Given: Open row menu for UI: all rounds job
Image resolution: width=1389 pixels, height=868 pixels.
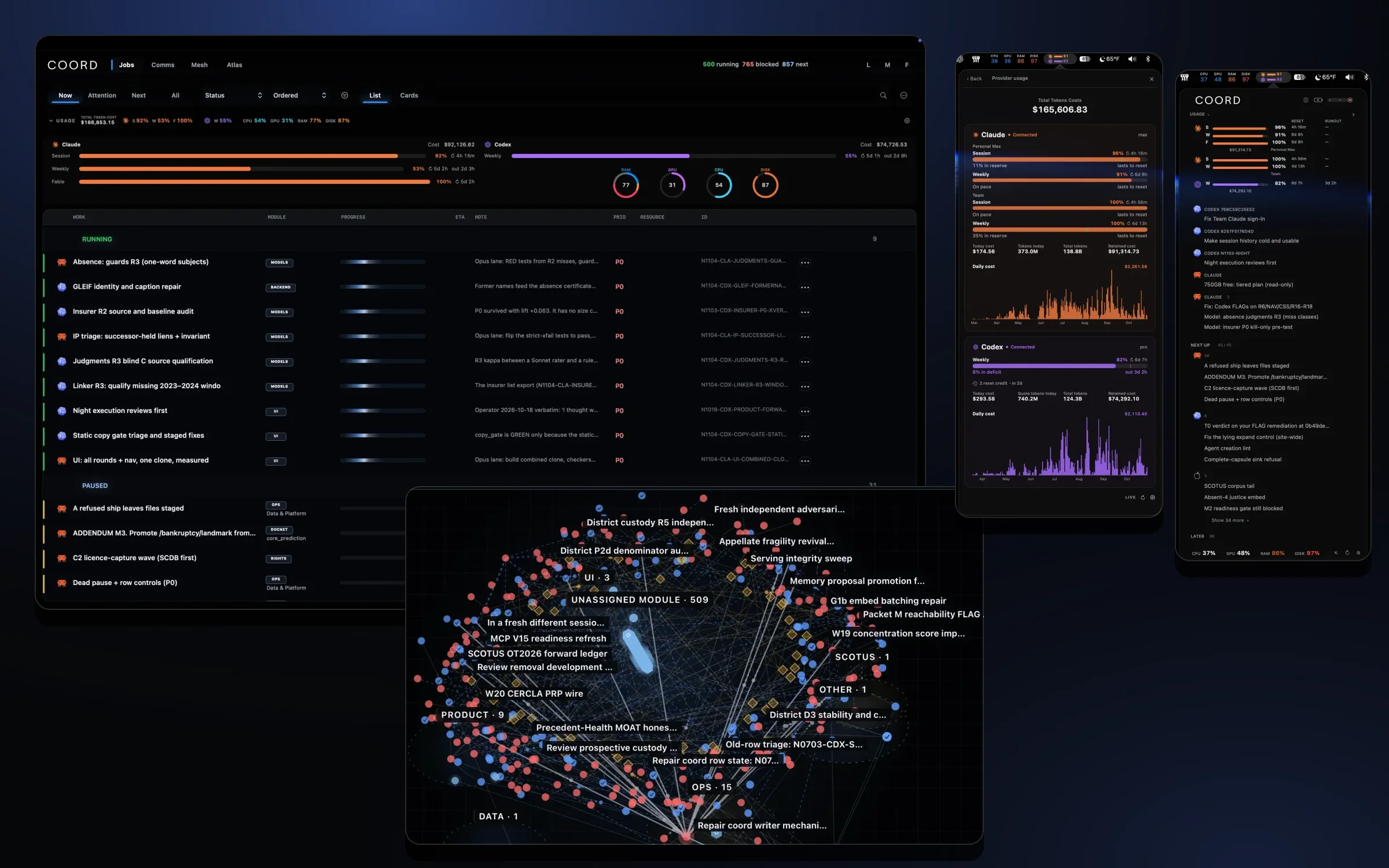Looking at the screenshot, I should point(804,461).
